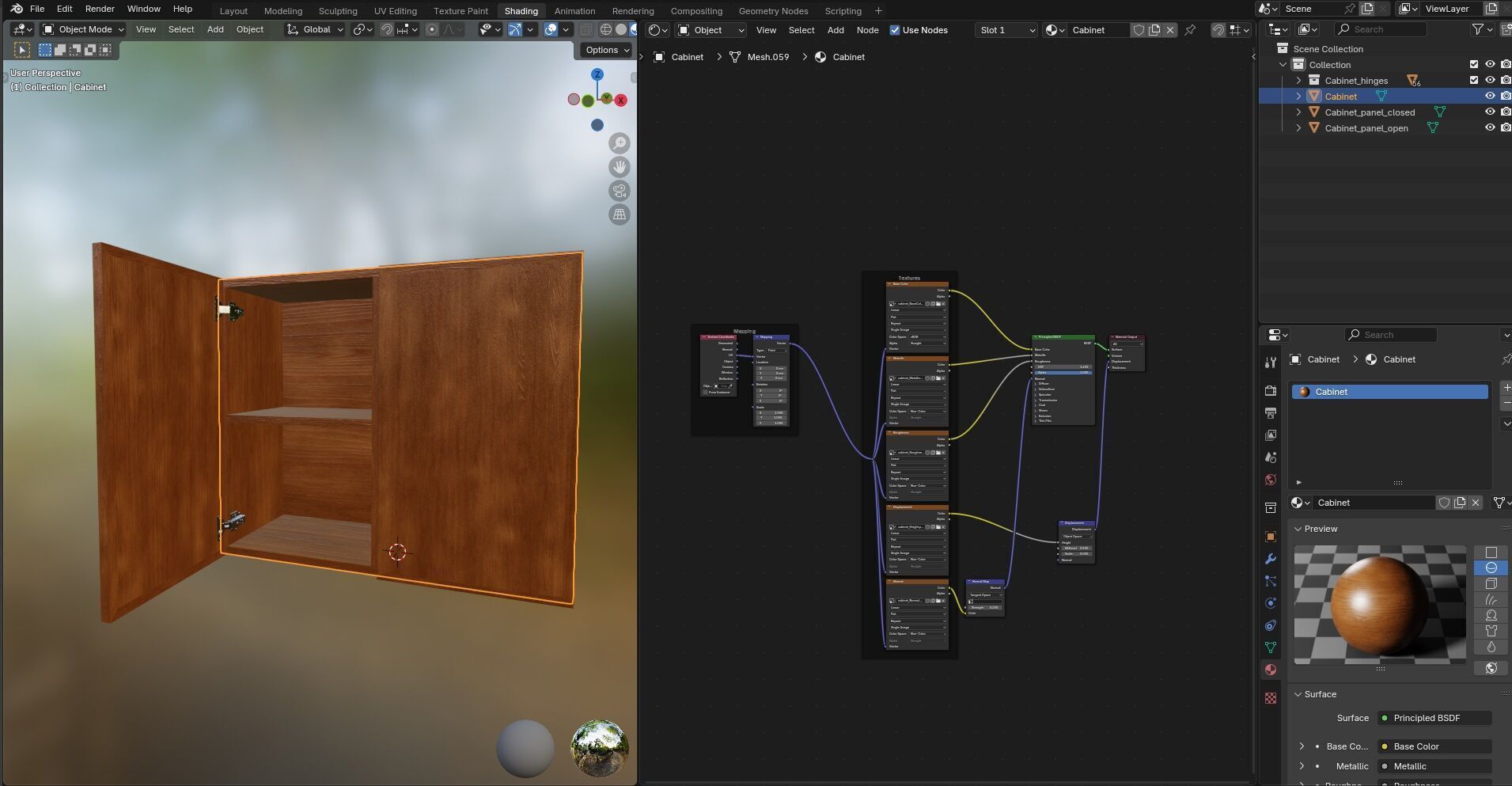Image resolution: width=1512 pixels, height=786 pixels.
Task: Toggle preview world lighting globe button
Action: coord(1491,668)
